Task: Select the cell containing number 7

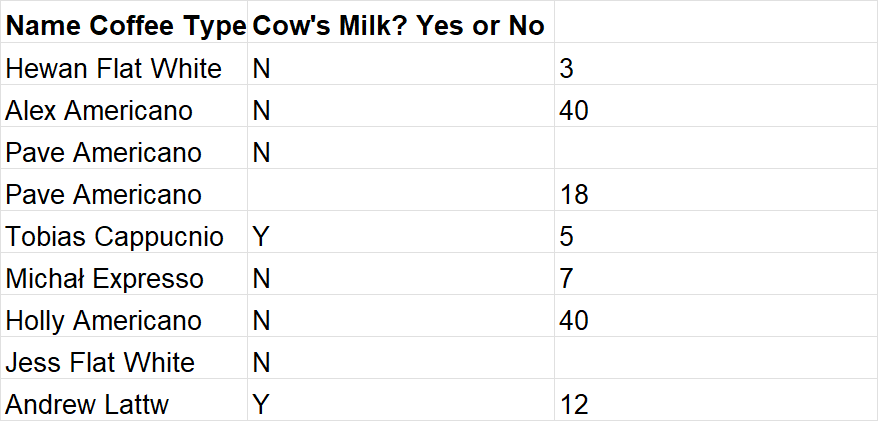Action: pyautogui.click(x=566, y=279)
